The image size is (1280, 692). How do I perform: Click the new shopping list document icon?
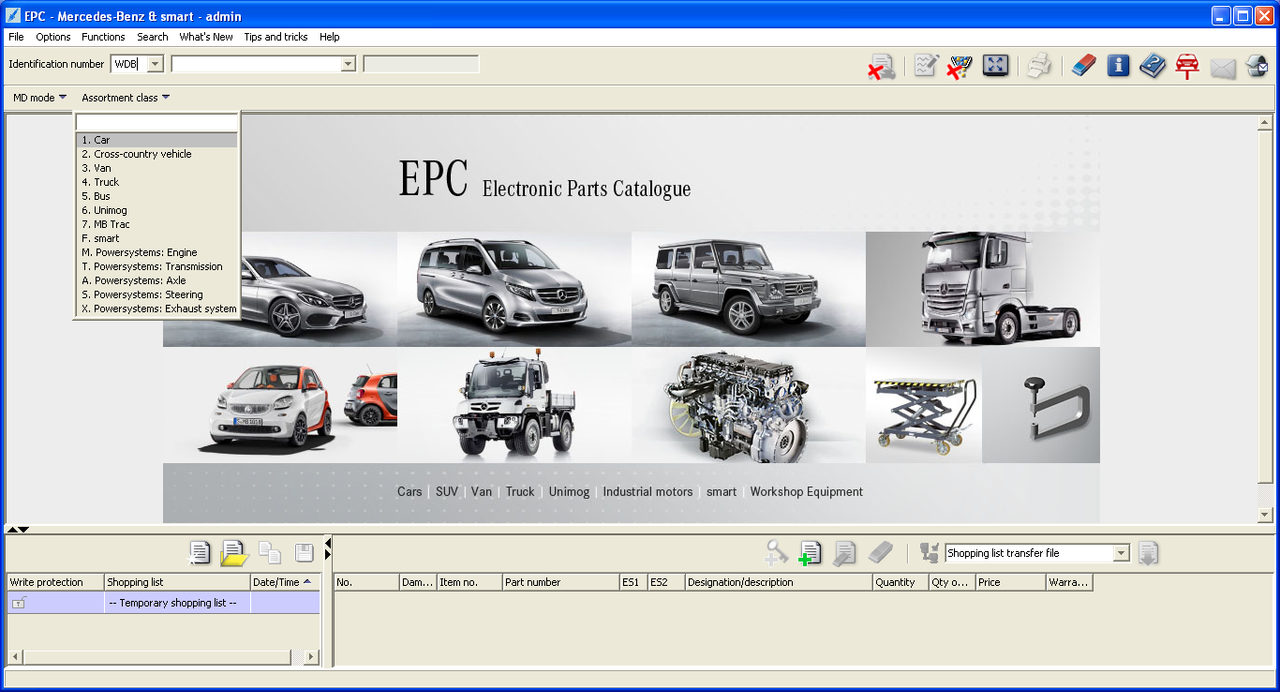200,552
